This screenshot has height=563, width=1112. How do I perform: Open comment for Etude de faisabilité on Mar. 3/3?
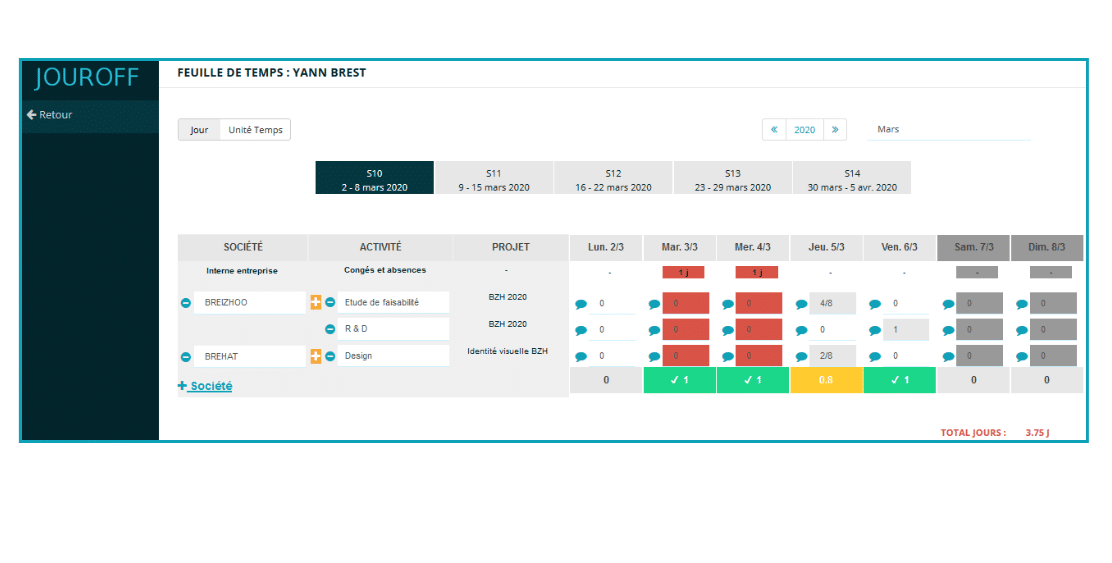(x=654, y=304)
